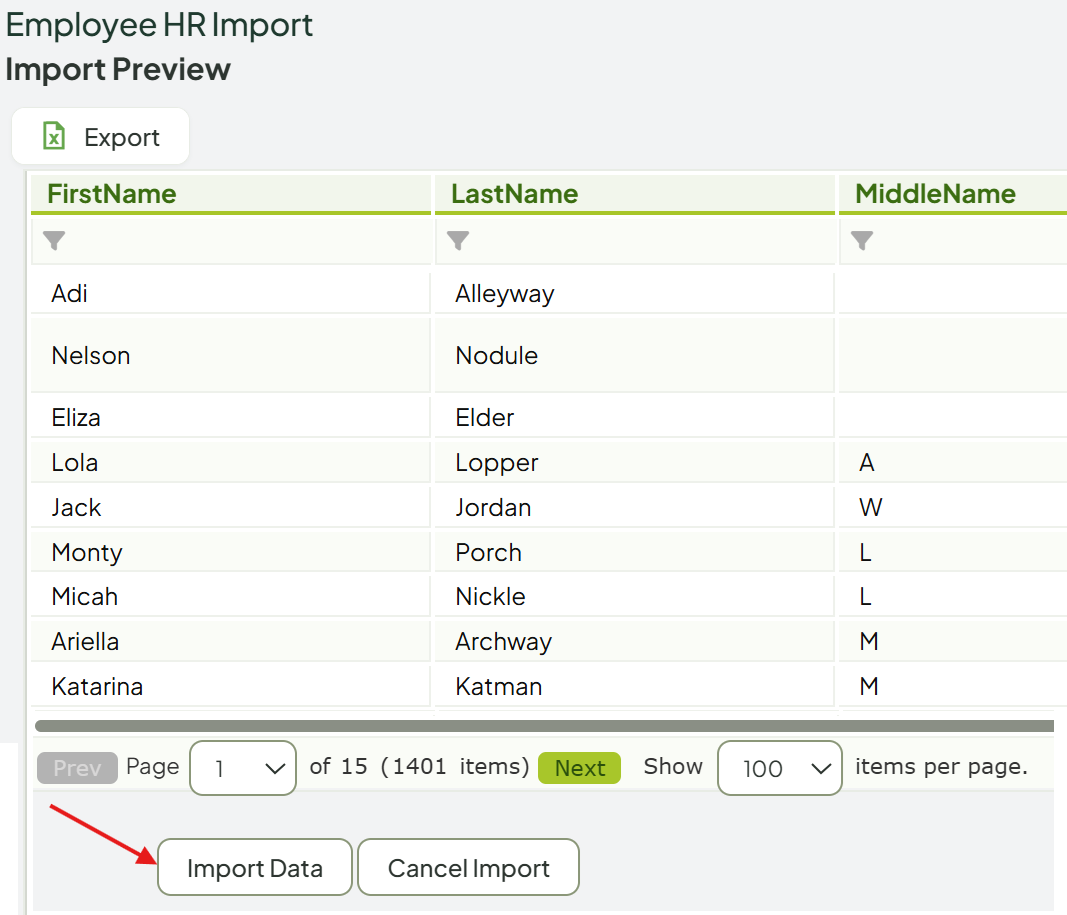Go to the Next page
Viewport: 1067px width, 915px height.
[x=579, y=768]
